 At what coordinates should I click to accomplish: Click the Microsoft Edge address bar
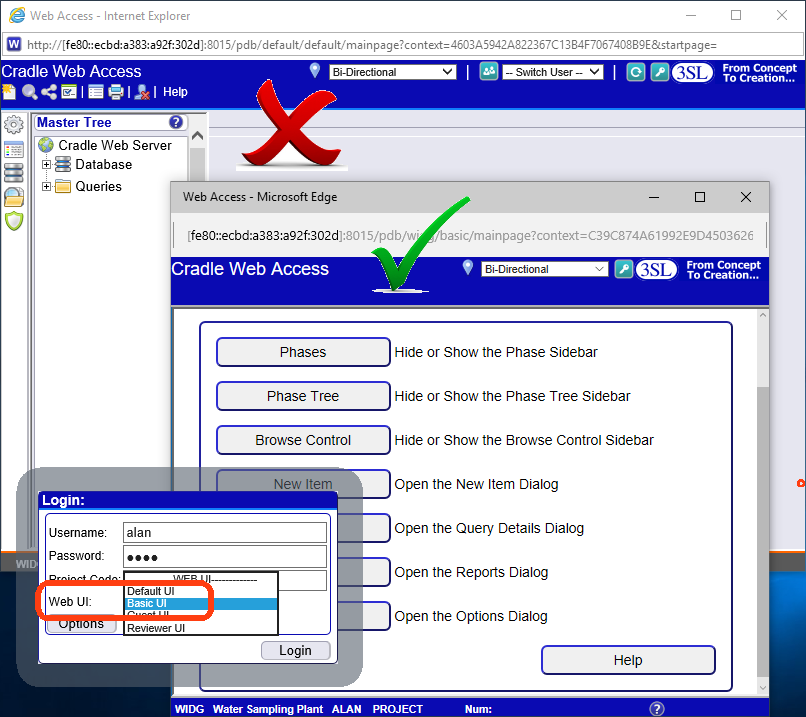pos(470,235)
